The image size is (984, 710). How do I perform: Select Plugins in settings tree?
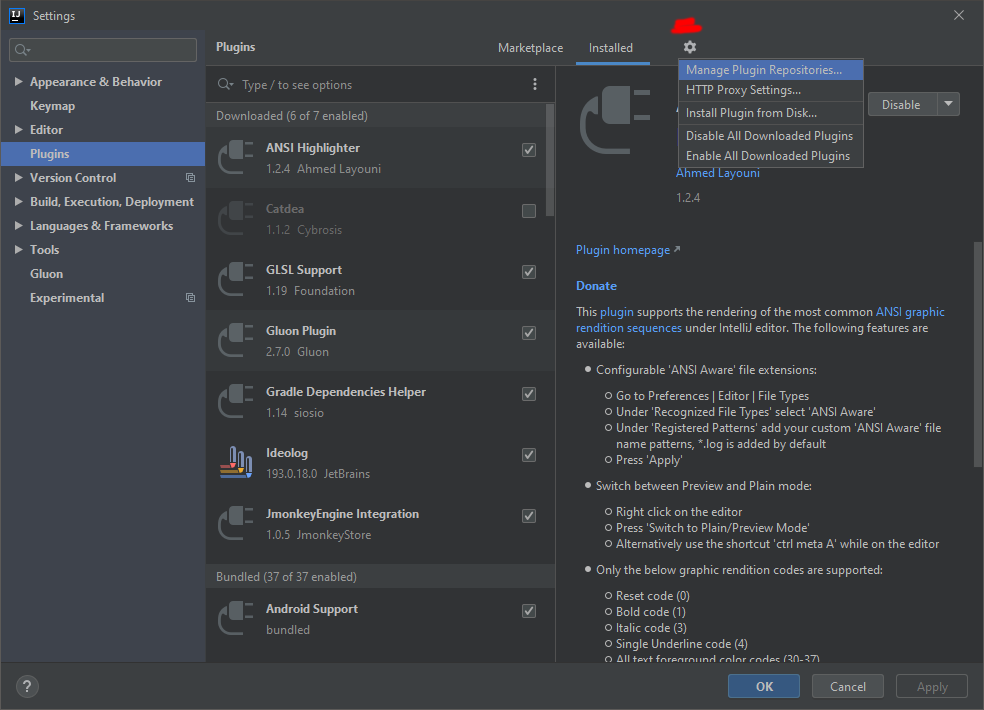tap(103, 154)
